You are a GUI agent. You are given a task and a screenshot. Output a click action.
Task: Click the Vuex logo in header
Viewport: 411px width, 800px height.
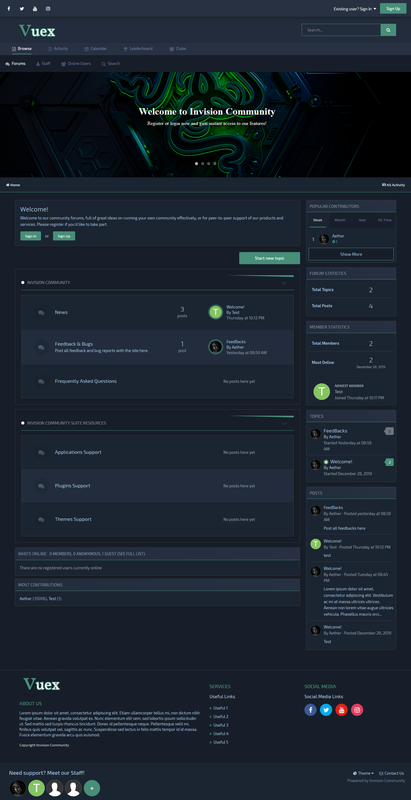coord(37,31)
